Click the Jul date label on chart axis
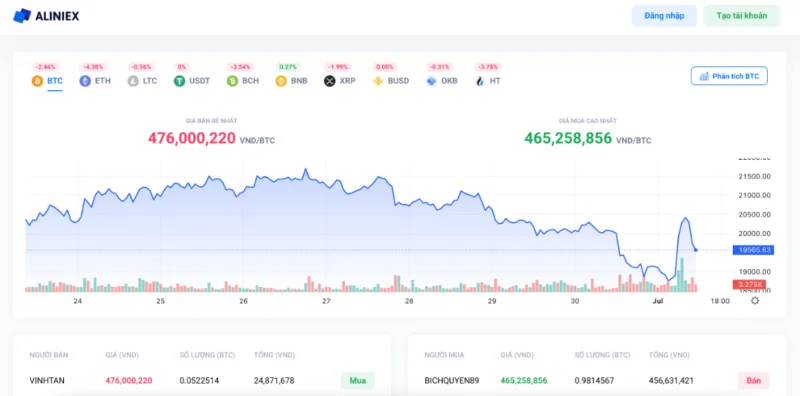Screen dimensions: 800x396 click(658, 301)
